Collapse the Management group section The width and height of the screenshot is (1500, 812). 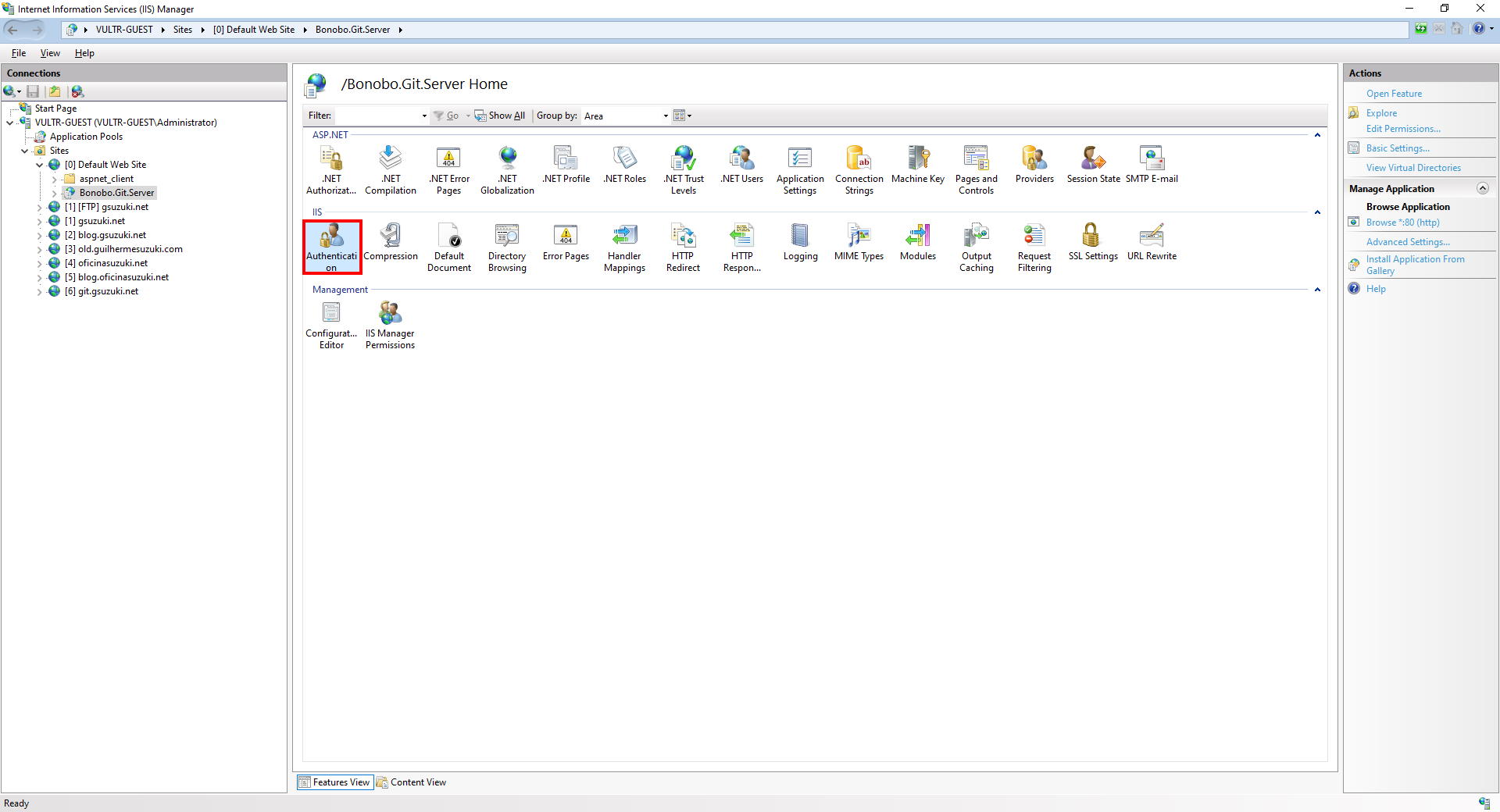[x=1317, y=290]
